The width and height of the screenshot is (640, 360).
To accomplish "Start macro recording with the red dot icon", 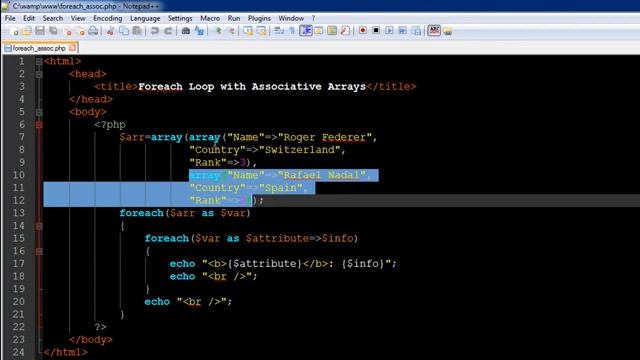I will tap(362, 31).
